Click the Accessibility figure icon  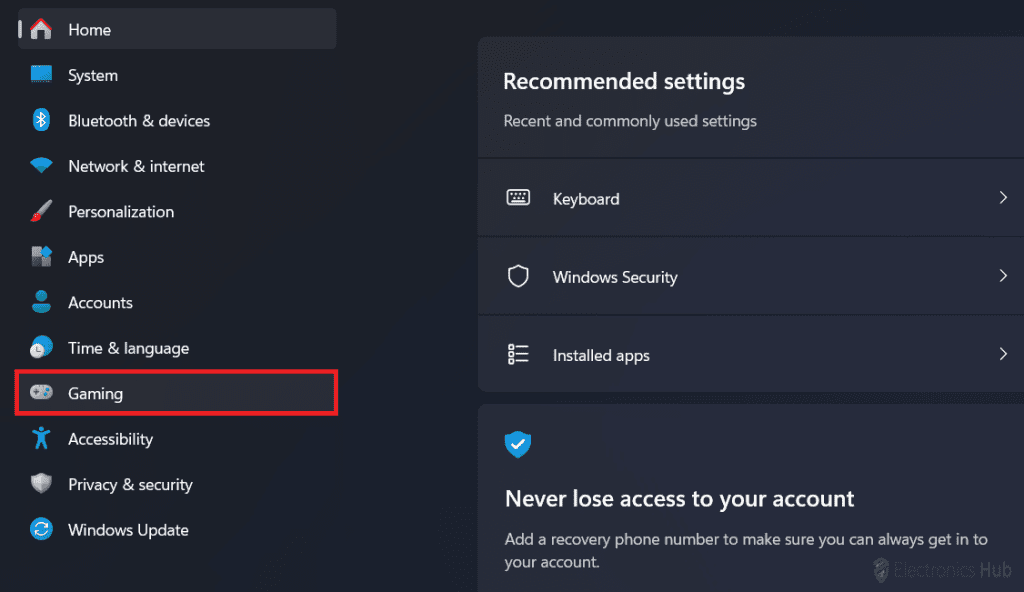[41, 439]
